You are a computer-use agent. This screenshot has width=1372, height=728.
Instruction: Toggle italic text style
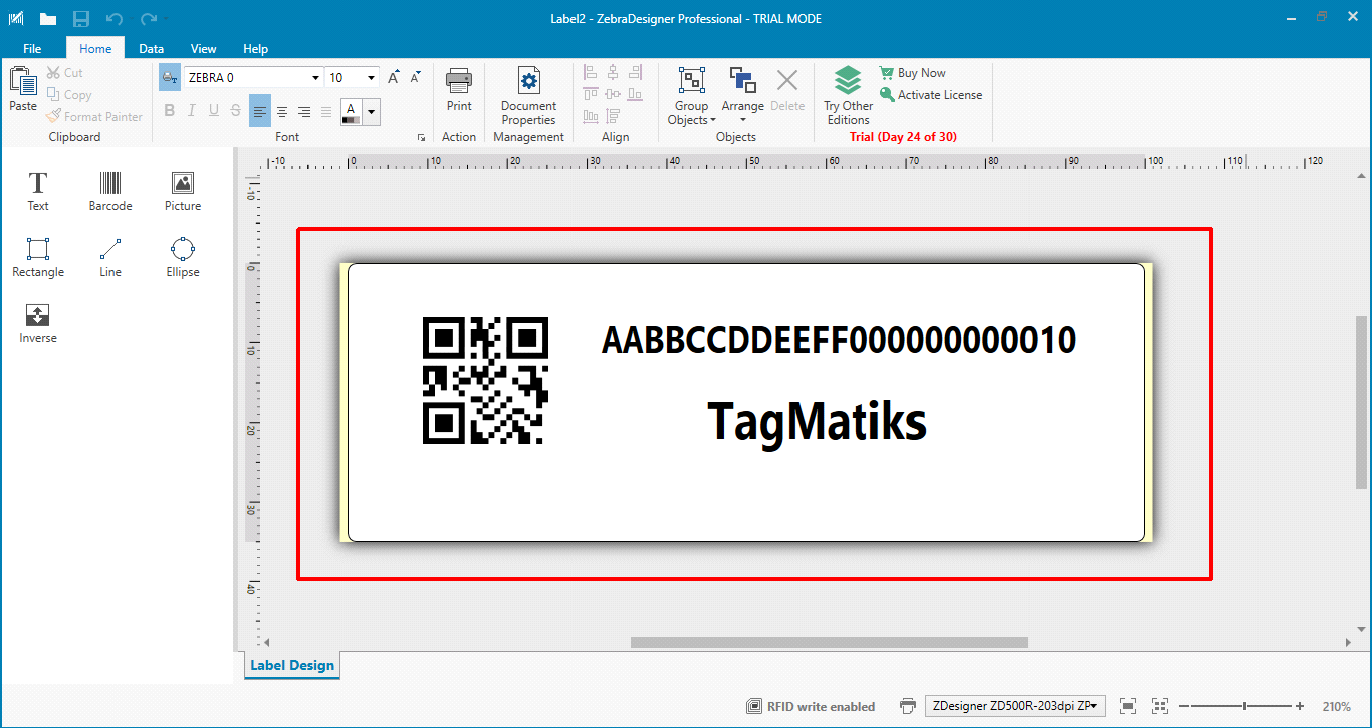[x=191, y=111]
